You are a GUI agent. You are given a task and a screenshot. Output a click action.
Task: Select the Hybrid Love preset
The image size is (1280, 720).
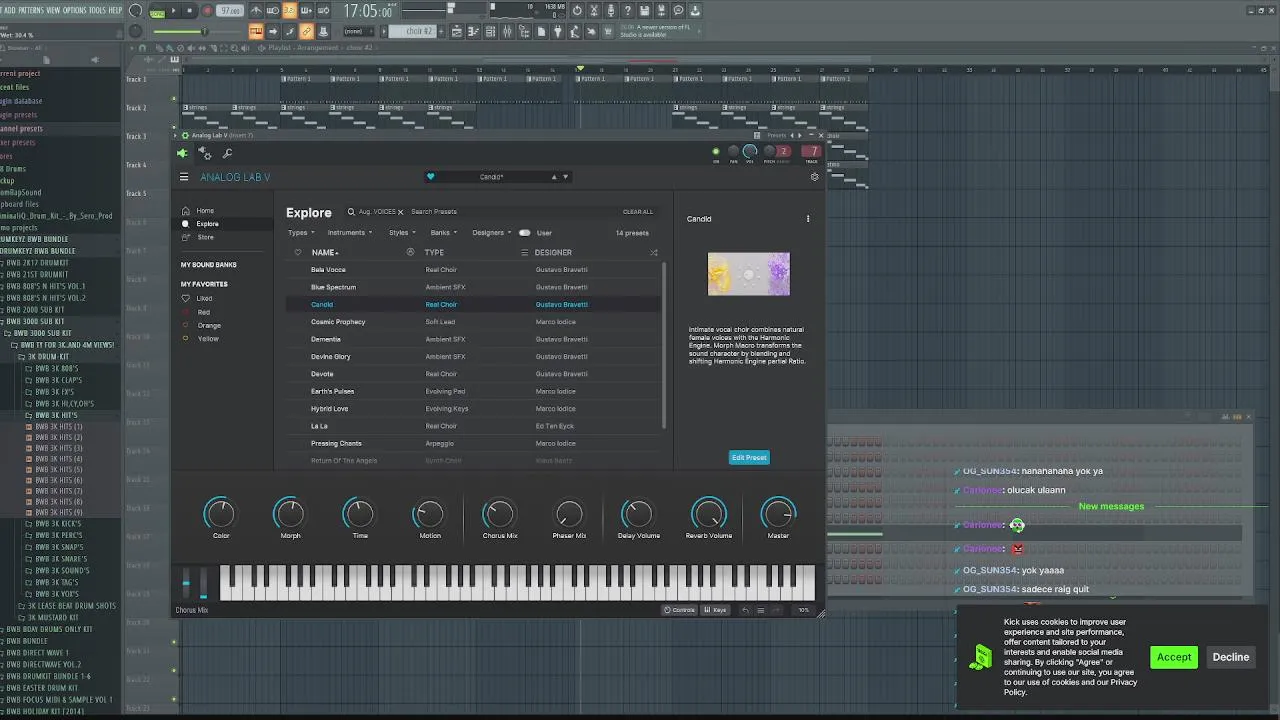[473, 409]
